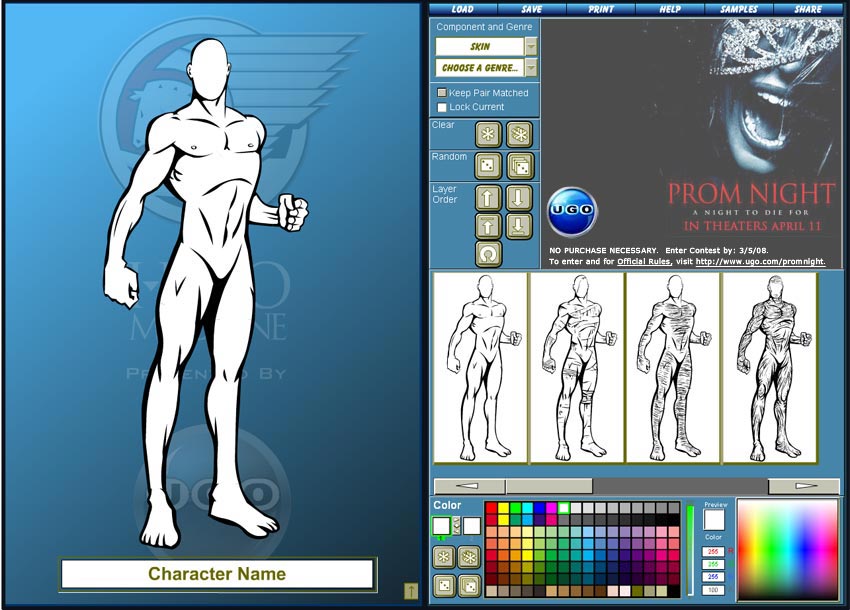Viewport: 850px width, 610px height.
Task: Focus the alpha field showing 100
Action: [x=713, y=590]
